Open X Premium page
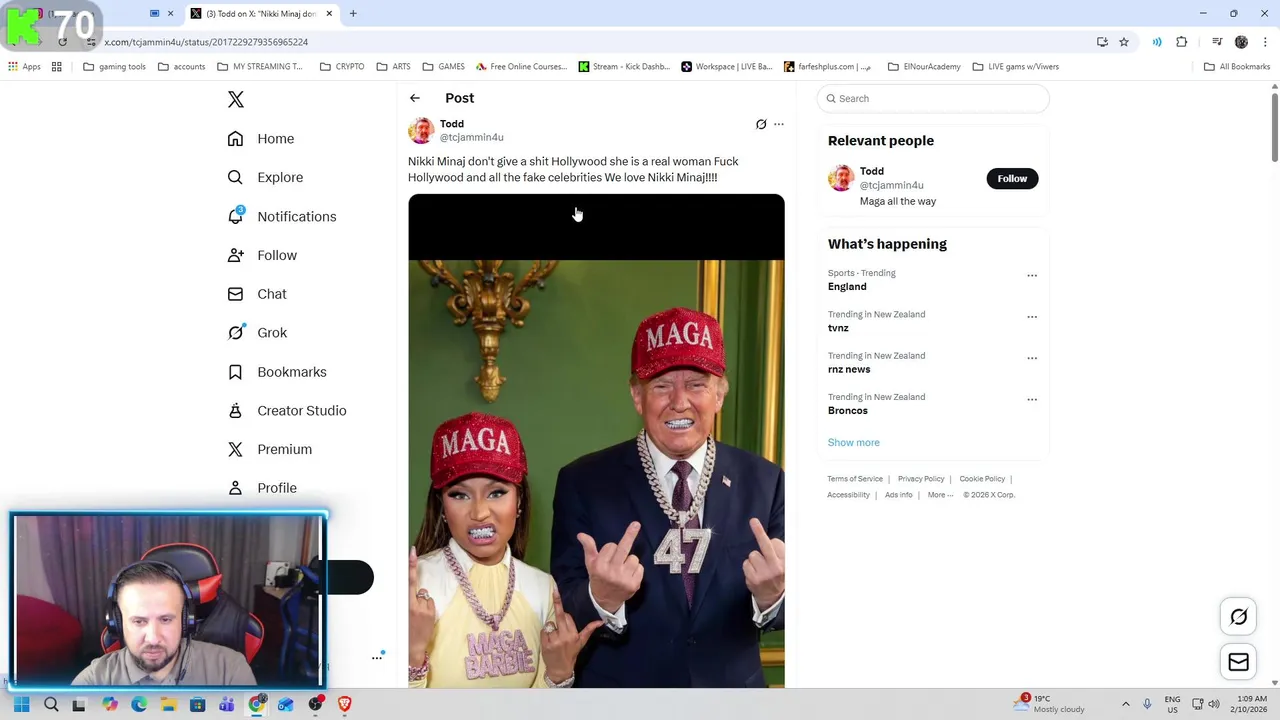 270,449
